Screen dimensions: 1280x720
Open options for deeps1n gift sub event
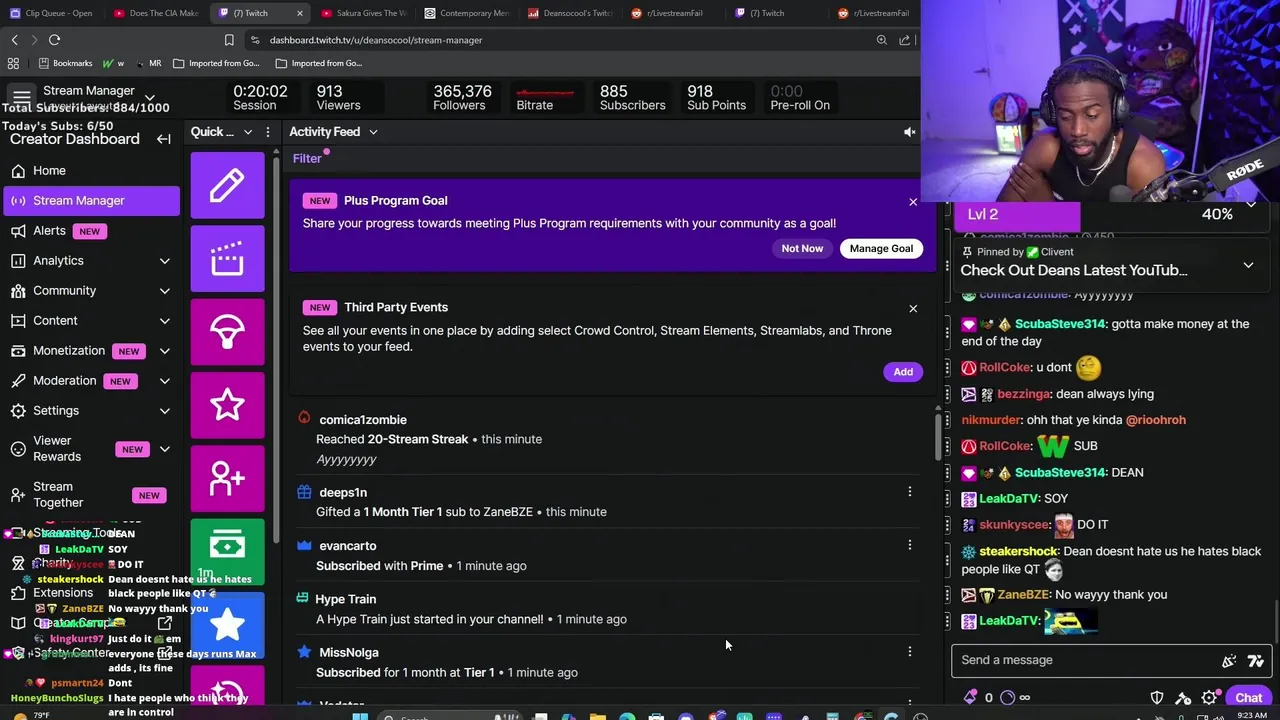tap(909, 492)
